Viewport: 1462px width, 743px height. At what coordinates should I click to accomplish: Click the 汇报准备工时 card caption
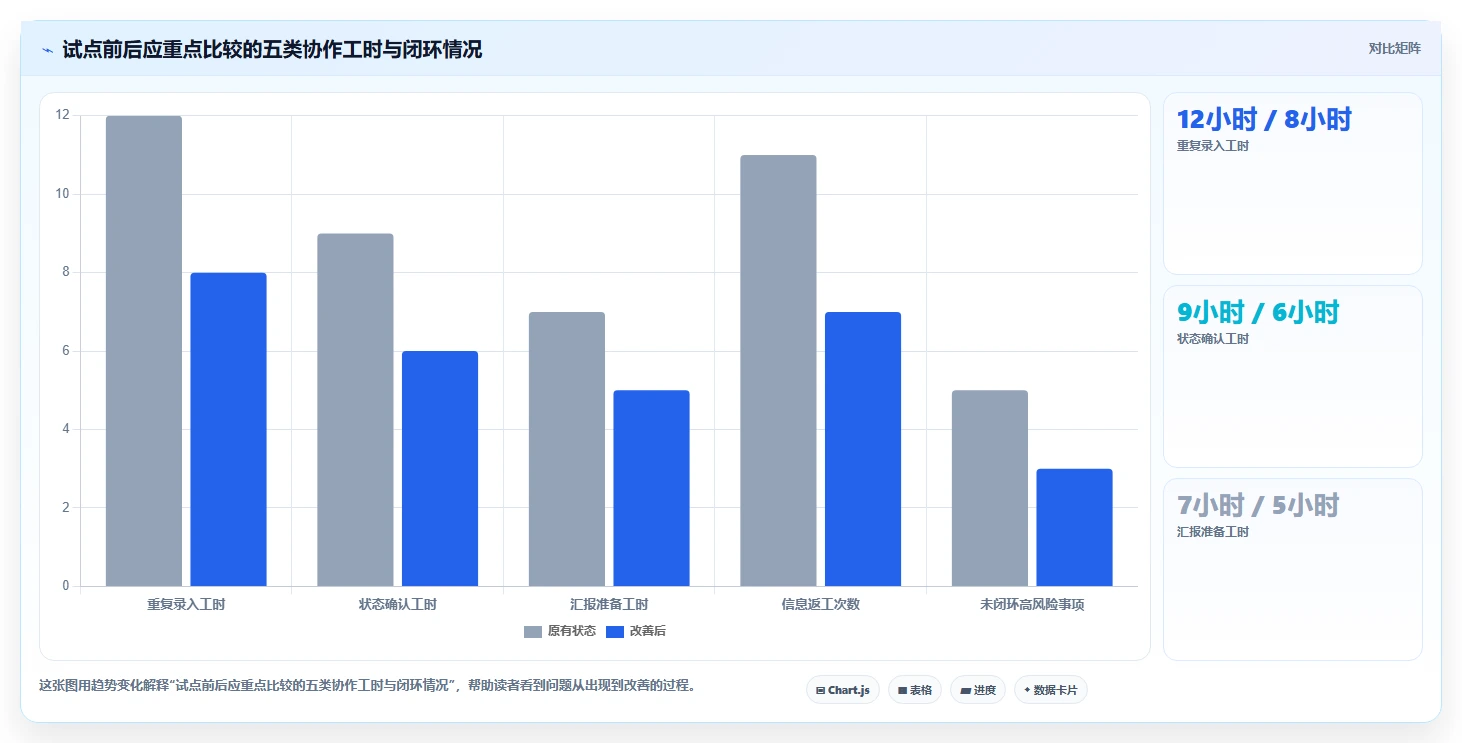[1213, 532]
